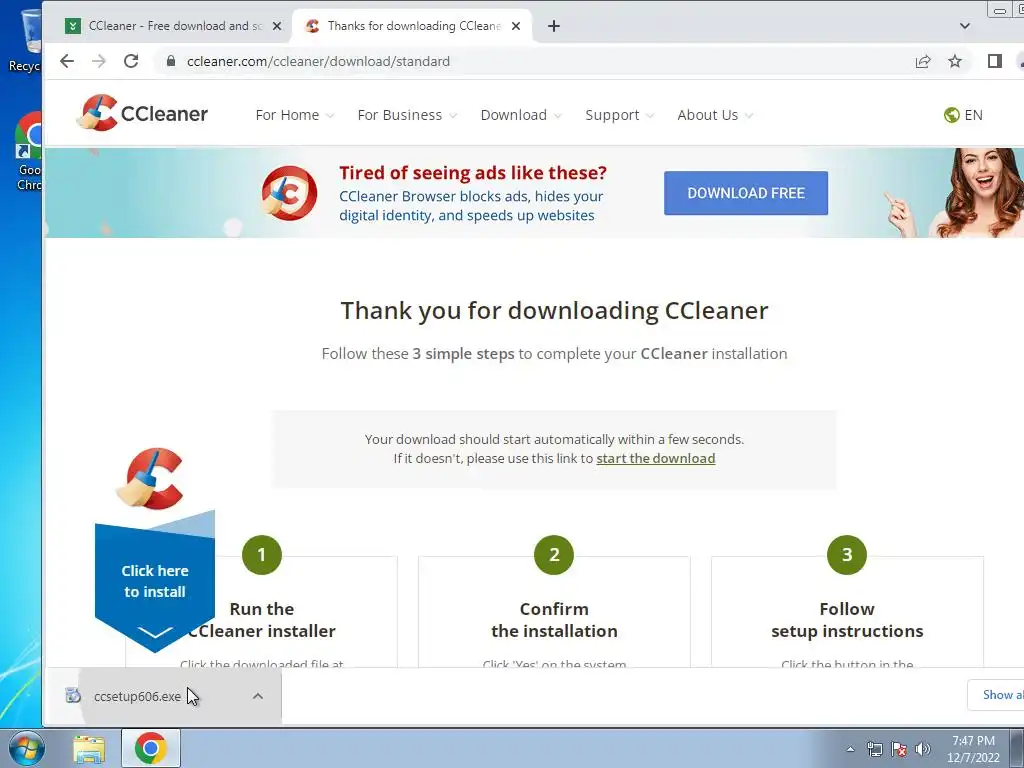The width and height of the screenshot is (1024, 768).
Task: Open the Windows Start menu
Action: tap(27, 748)
